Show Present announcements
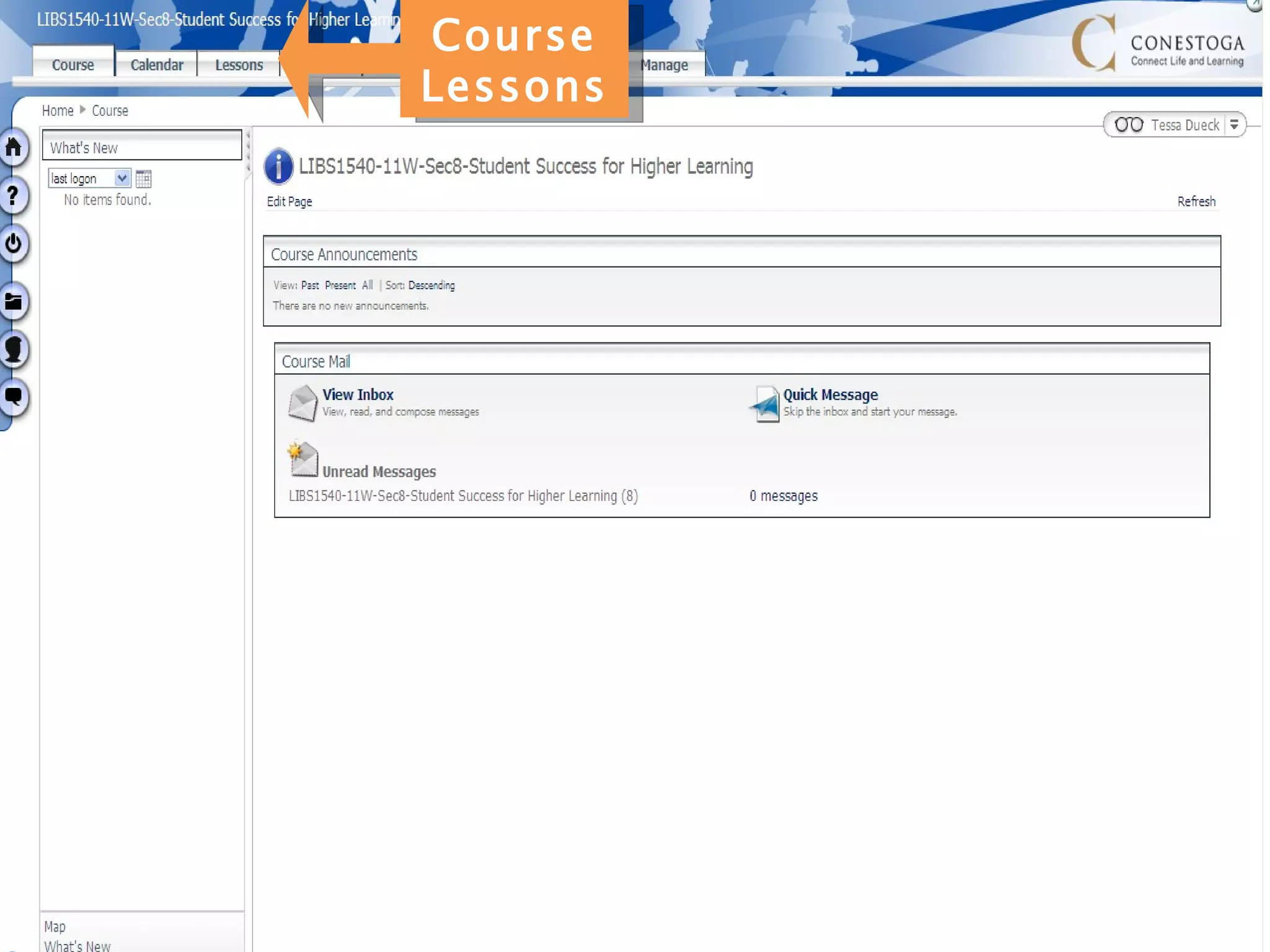Viewport: 1270px width, 952px height. click(x=340, y=285)
